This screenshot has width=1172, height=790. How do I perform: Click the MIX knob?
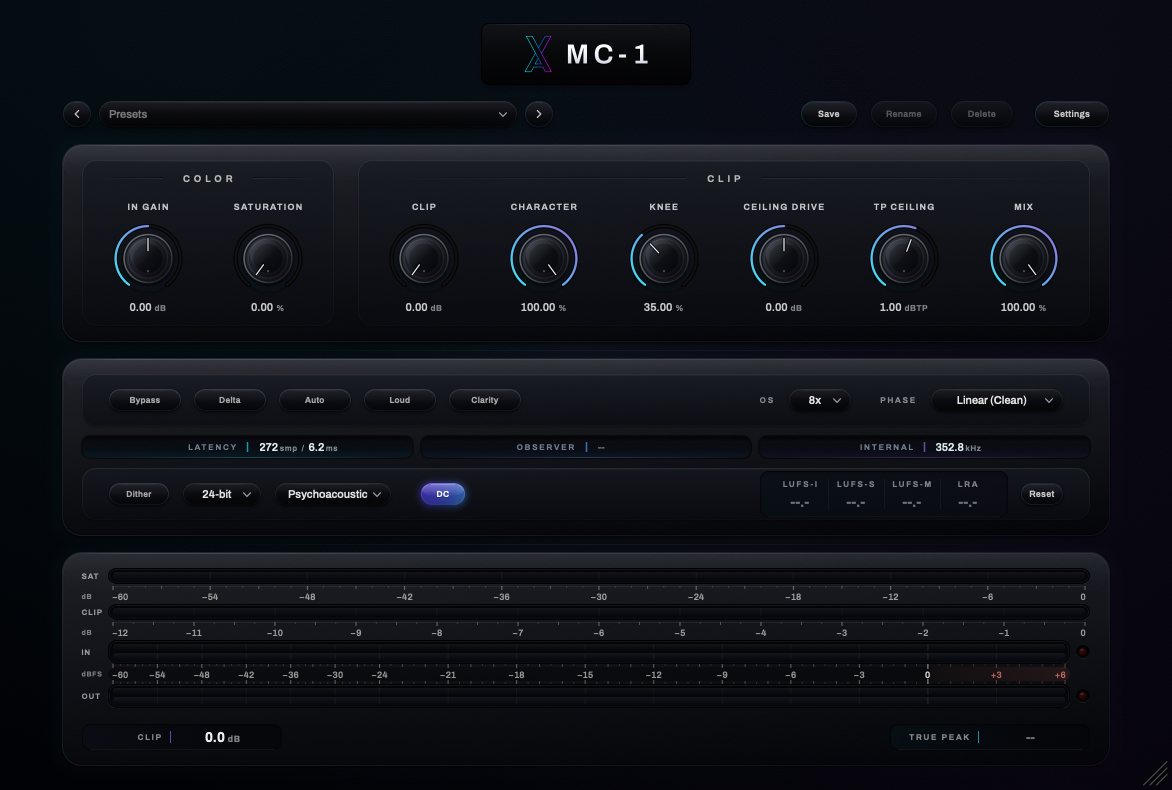pos(1024,259)
